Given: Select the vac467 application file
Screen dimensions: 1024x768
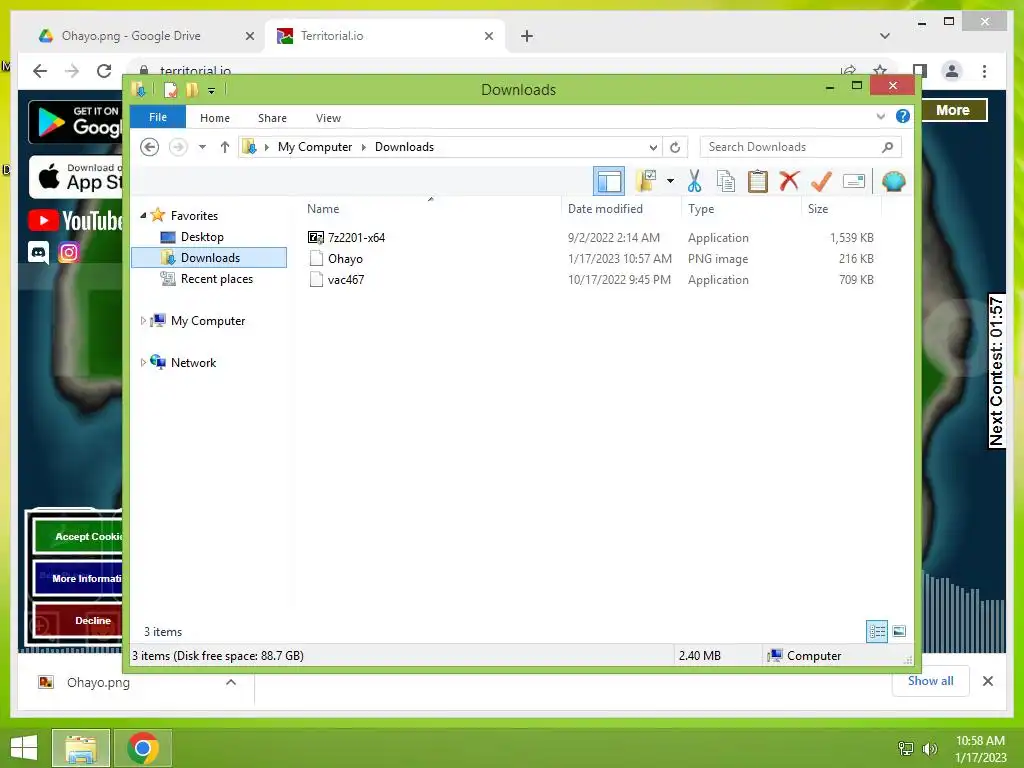Looking at the screenshot, I should [345, 280].
